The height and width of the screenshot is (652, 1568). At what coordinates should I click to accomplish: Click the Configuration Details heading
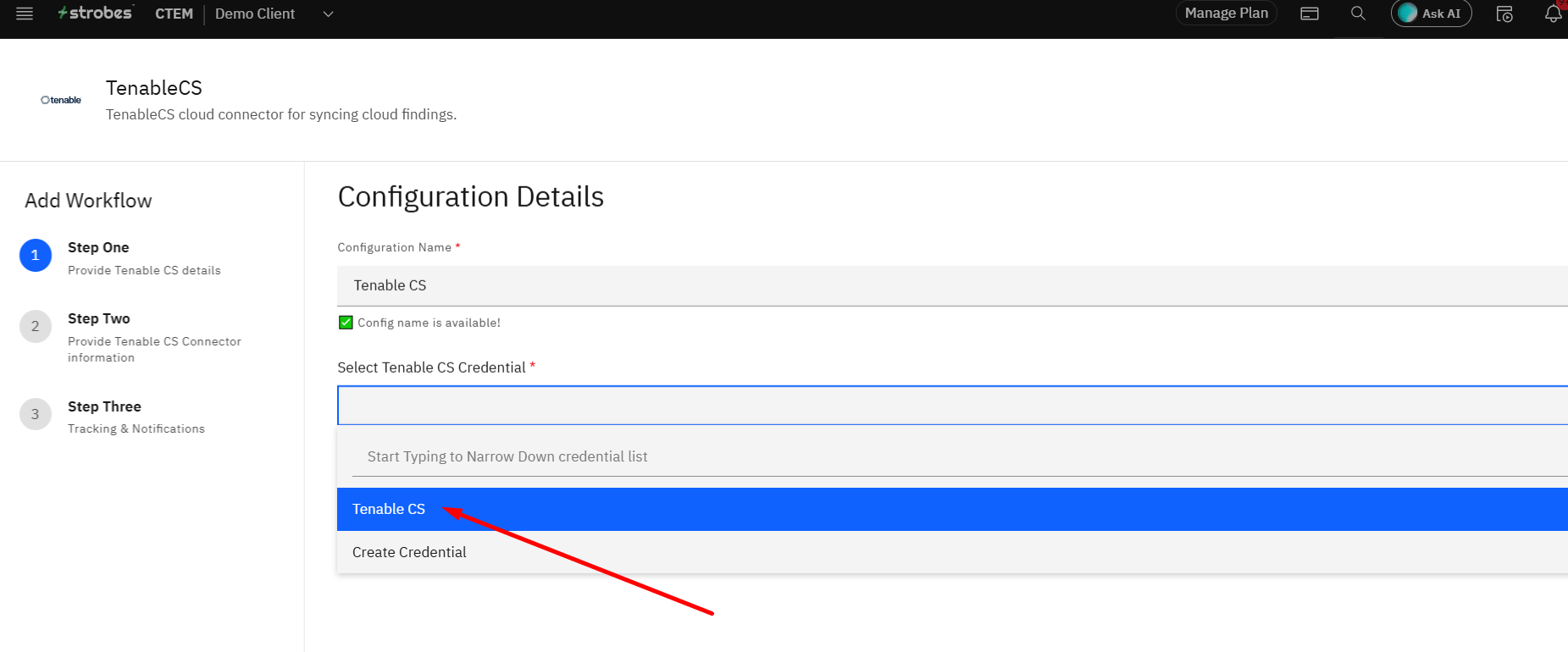[471, 197]
